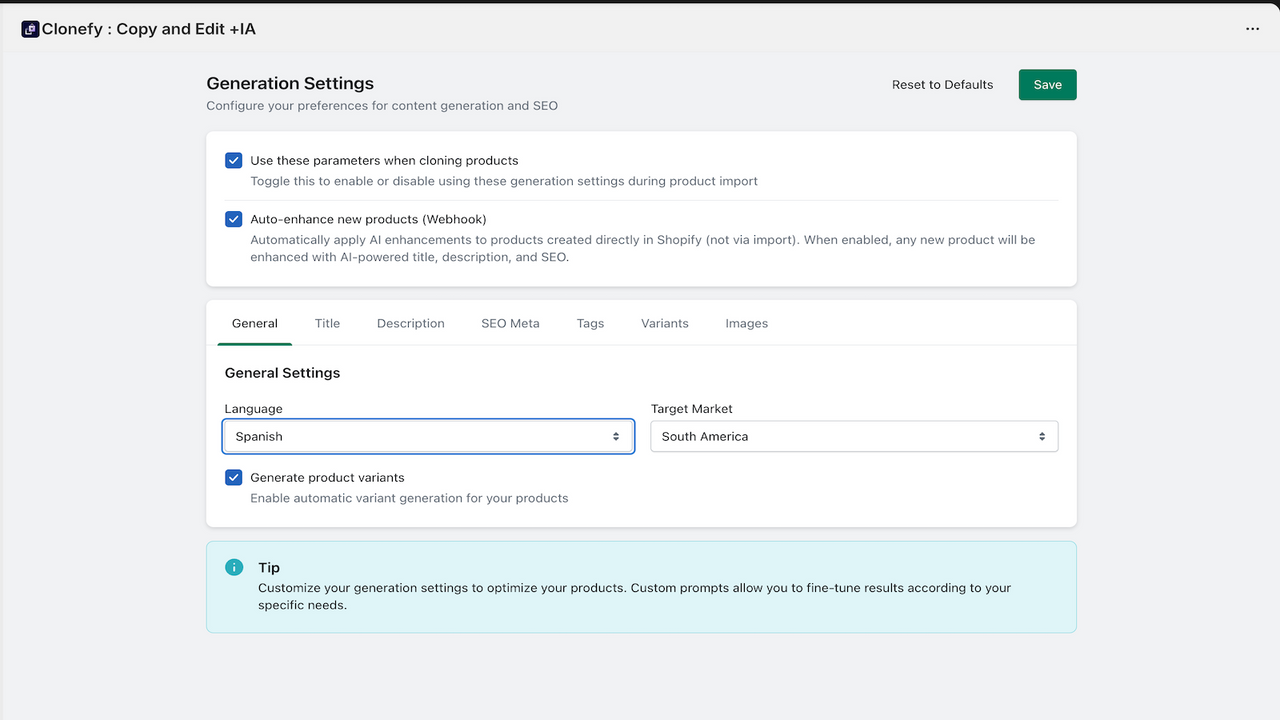Open the Language dropdown showing Spanish
Screen dimensions: 1280x720
click(x=429, y=436)
